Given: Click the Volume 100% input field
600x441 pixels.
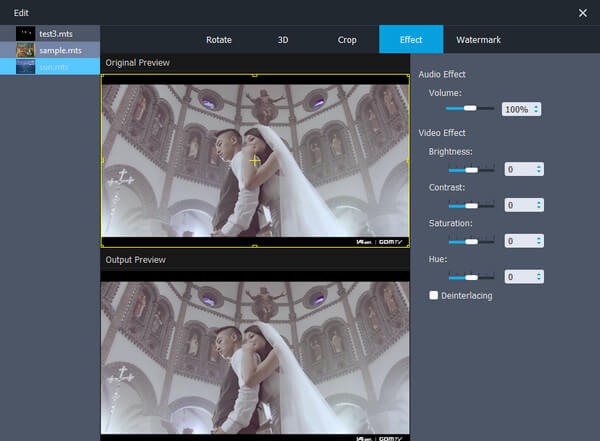Looking at the screenshot, I should (x=521, y=109).
